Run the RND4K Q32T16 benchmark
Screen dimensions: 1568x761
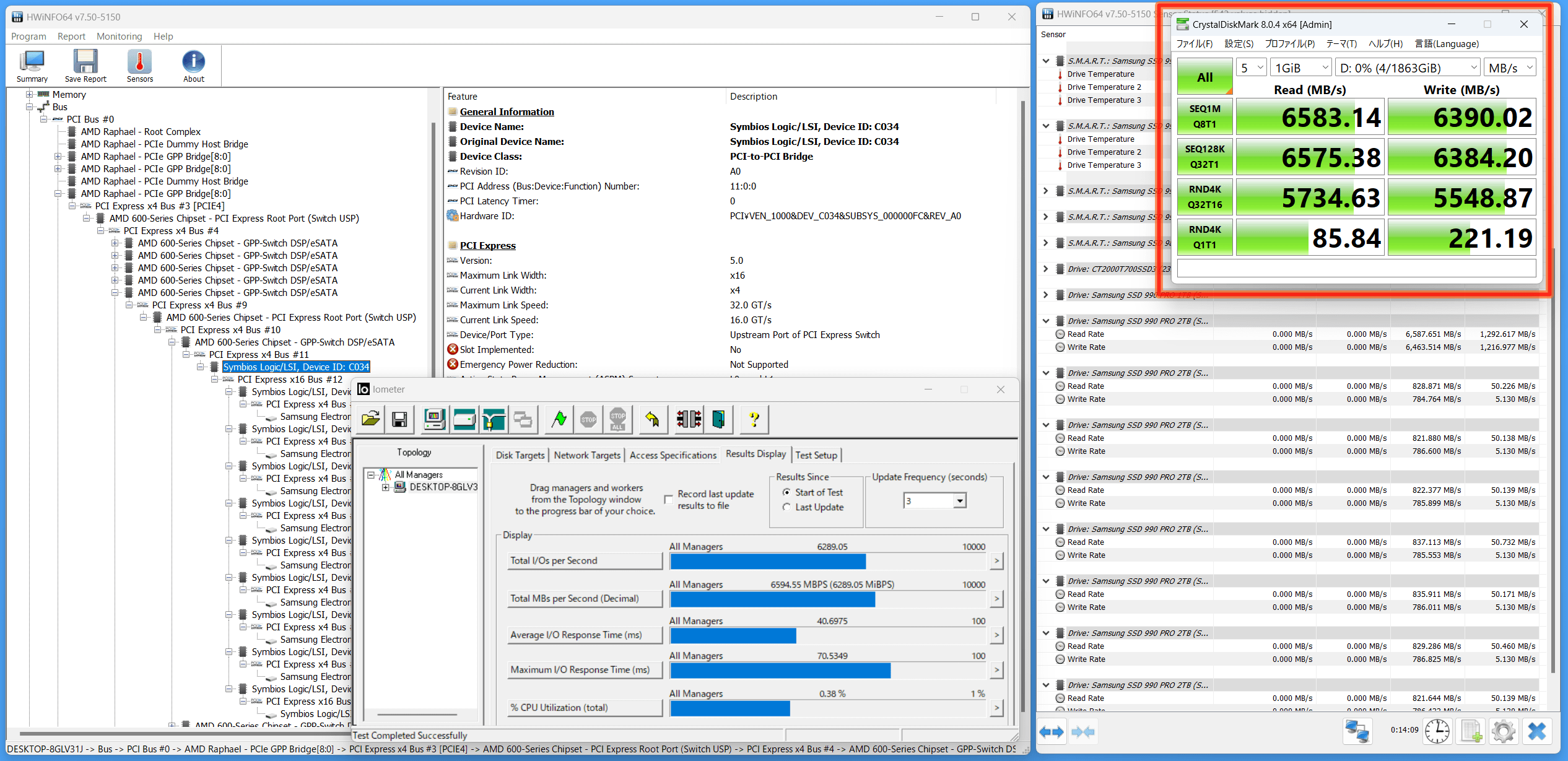coord(1204,197)
